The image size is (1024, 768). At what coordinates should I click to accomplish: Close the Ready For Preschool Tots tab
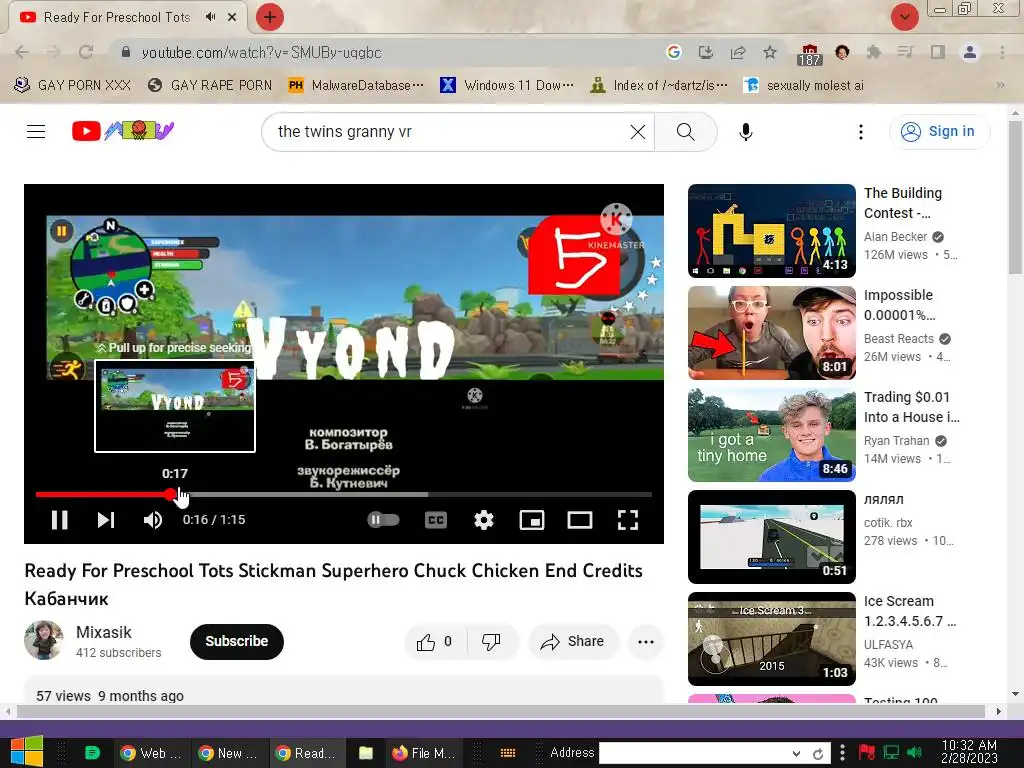tap(232, 18)
